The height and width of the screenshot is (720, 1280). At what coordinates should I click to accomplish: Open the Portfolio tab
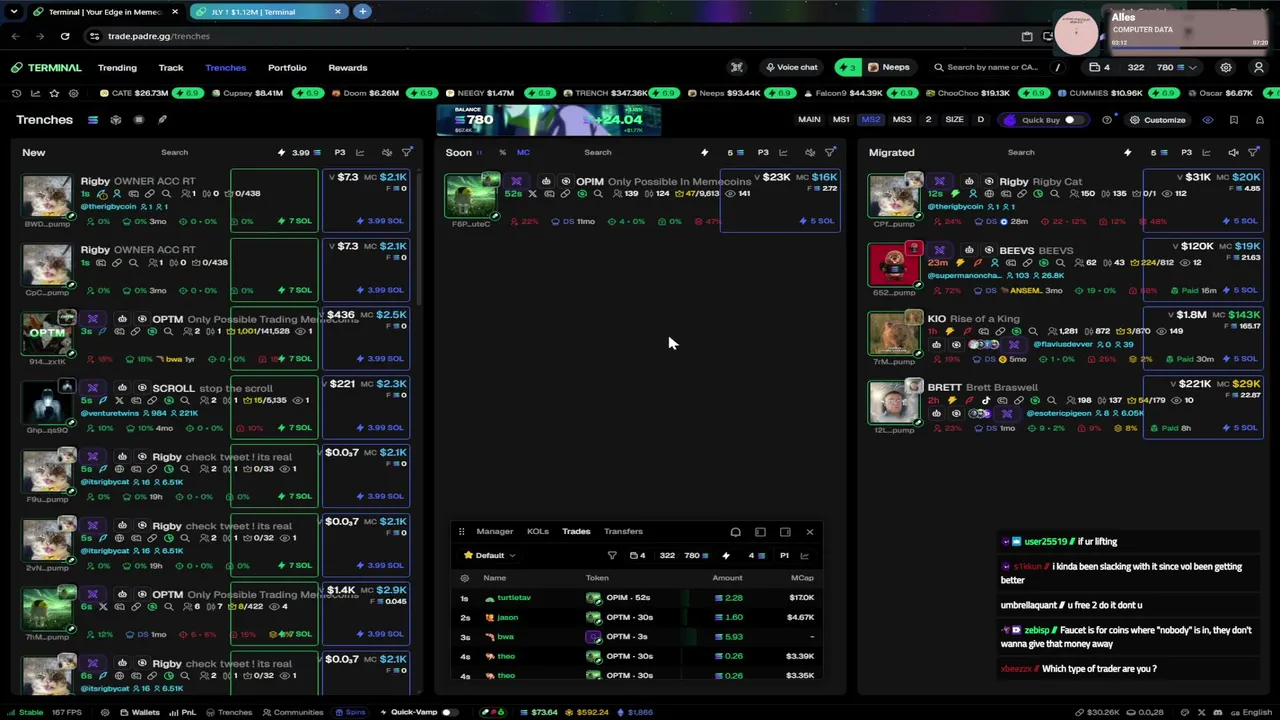point(287,67)
